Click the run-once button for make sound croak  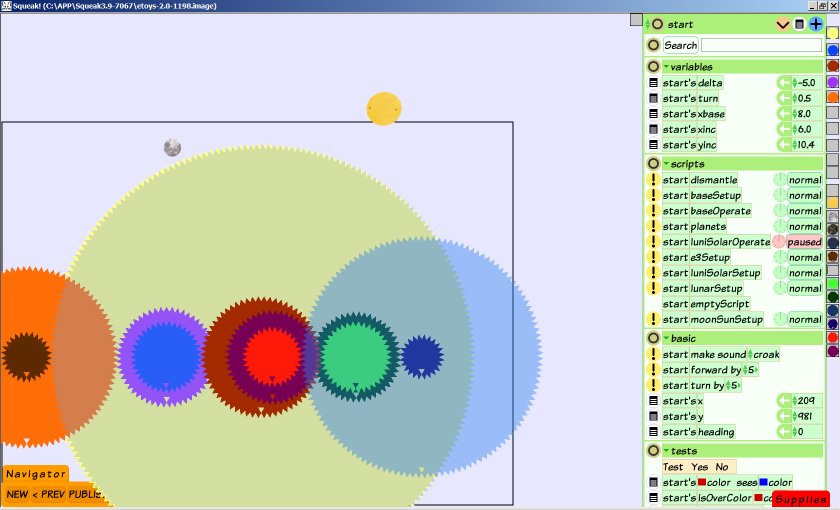[x=653, y=355]
